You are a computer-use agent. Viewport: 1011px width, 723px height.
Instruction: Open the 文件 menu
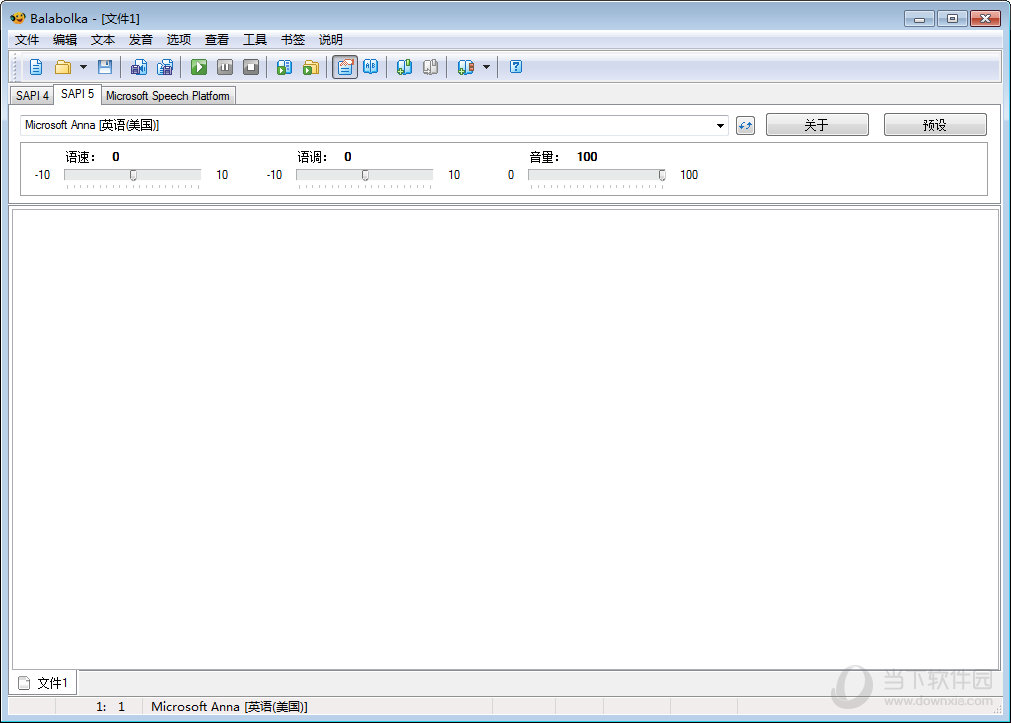pos(27,39)
